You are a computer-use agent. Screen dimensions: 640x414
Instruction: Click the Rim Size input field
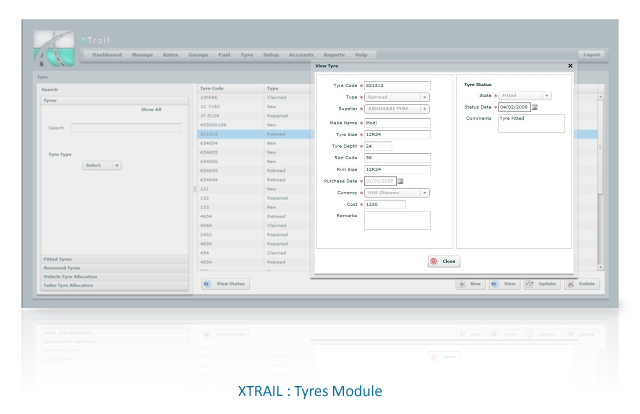397,169
